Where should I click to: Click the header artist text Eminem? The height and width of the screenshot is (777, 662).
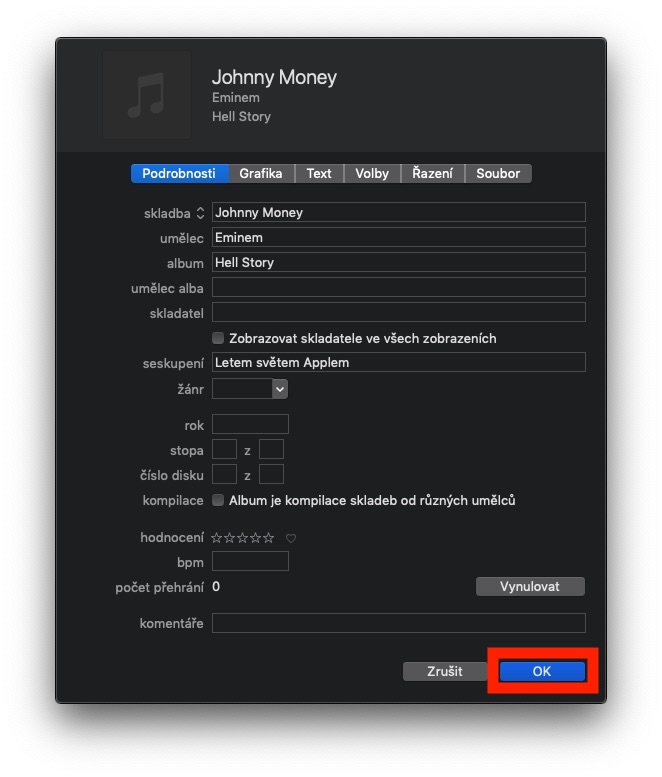point(236,98)
